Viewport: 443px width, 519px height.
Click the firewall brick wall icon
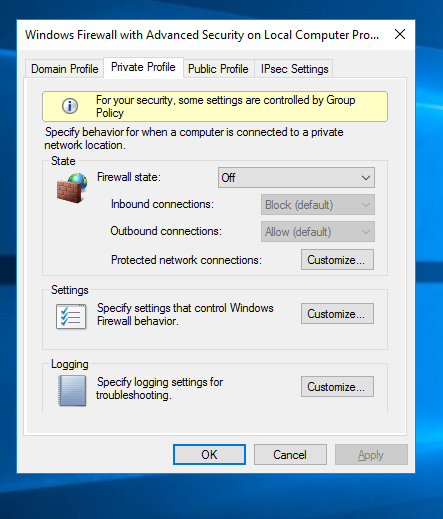(72, 188)
